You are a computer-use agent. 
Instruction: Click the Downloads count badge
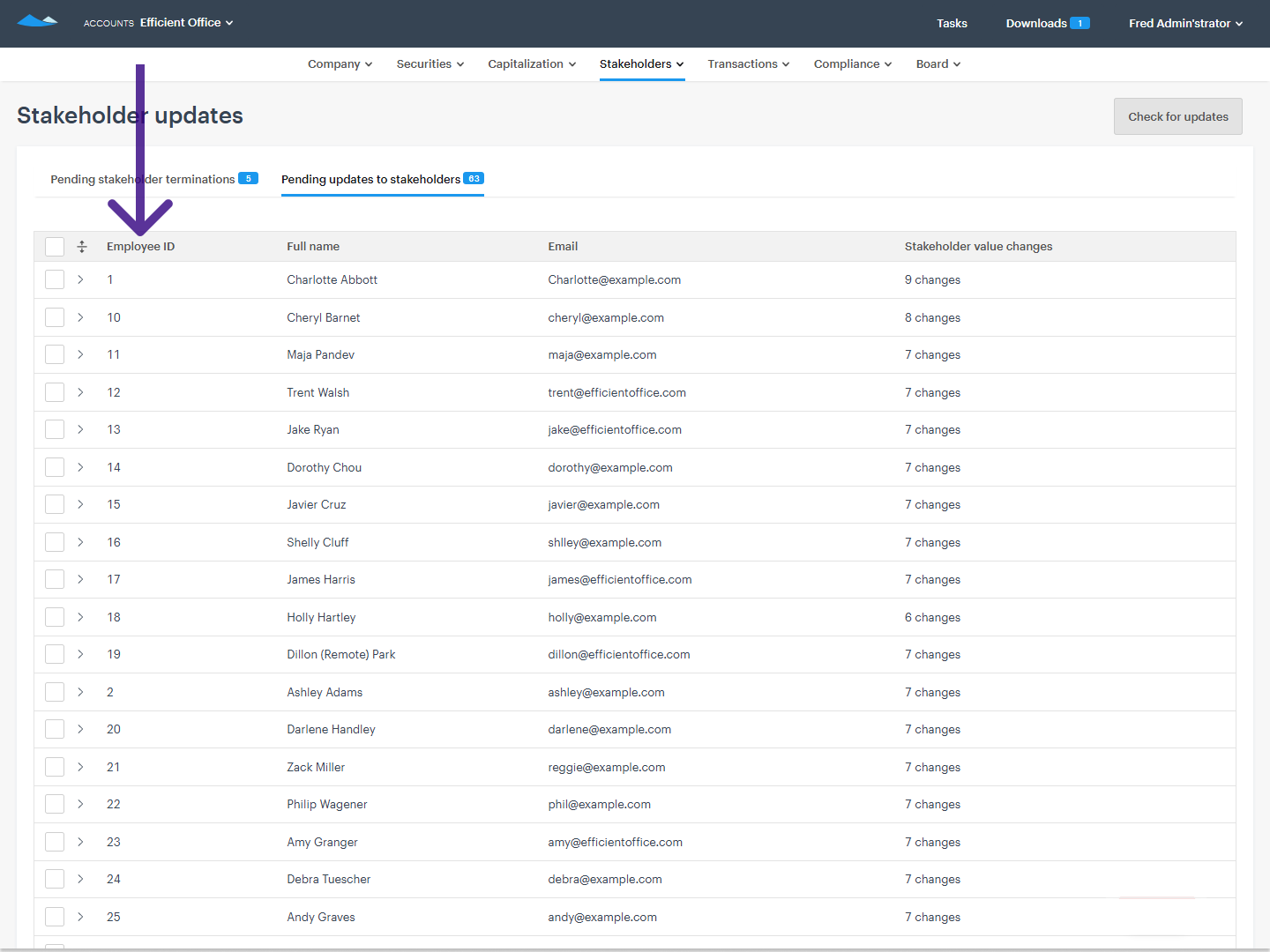tap(1080, 24)
